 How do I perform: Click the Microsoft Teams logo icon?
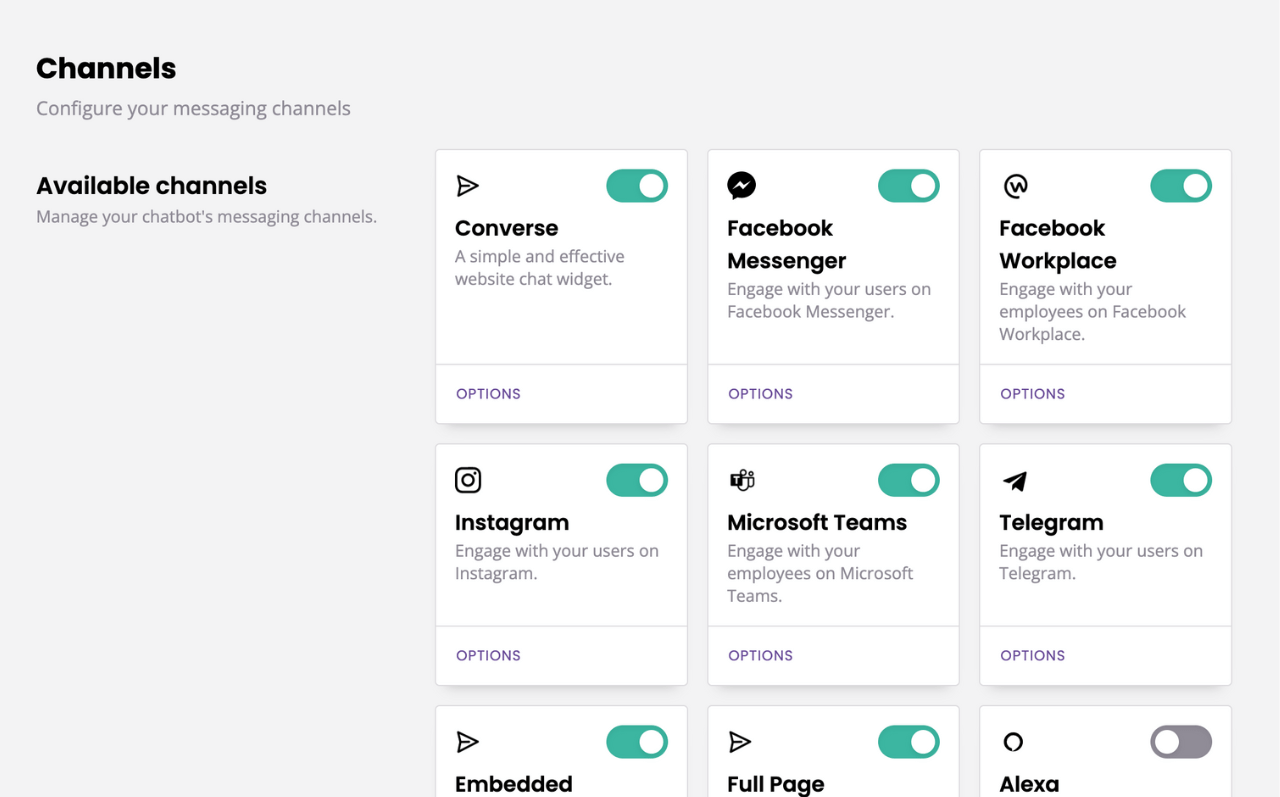point(741,480)
